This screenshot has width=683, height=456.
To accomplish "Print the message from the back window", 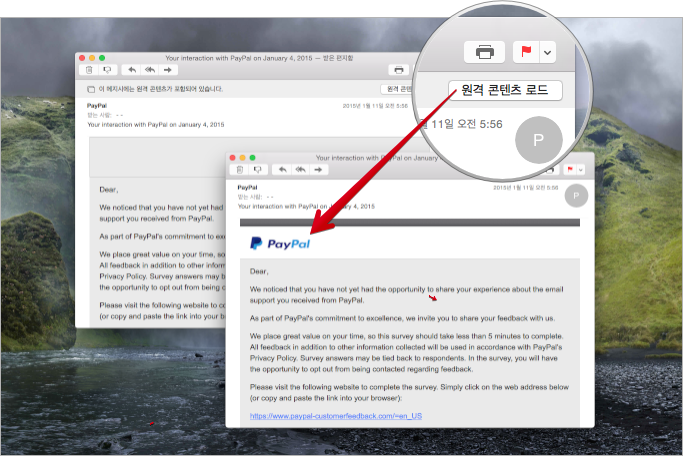I will (399, 70).
